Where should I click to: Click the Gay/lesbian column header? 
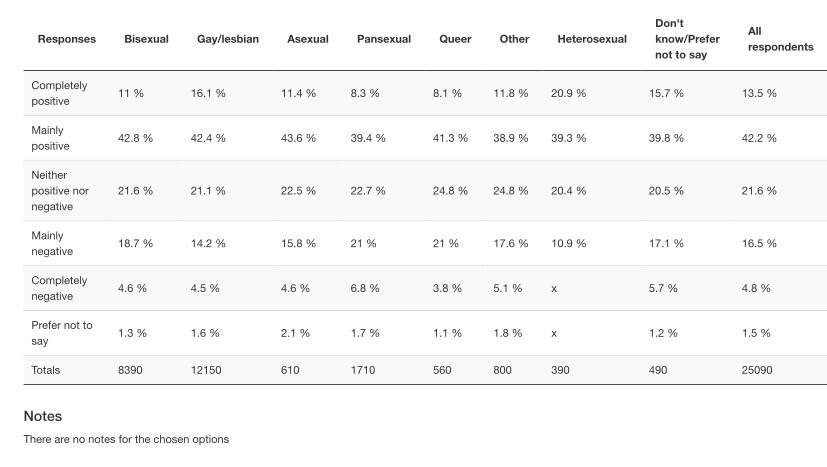[x=227, y=39]
